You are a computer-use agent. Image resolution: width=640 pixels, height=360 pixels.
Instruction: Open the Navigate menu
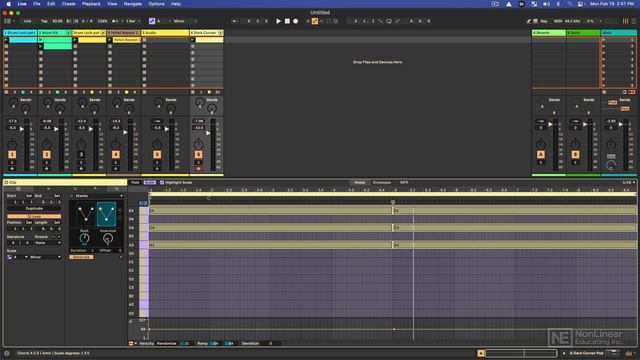tap(133, 4)
